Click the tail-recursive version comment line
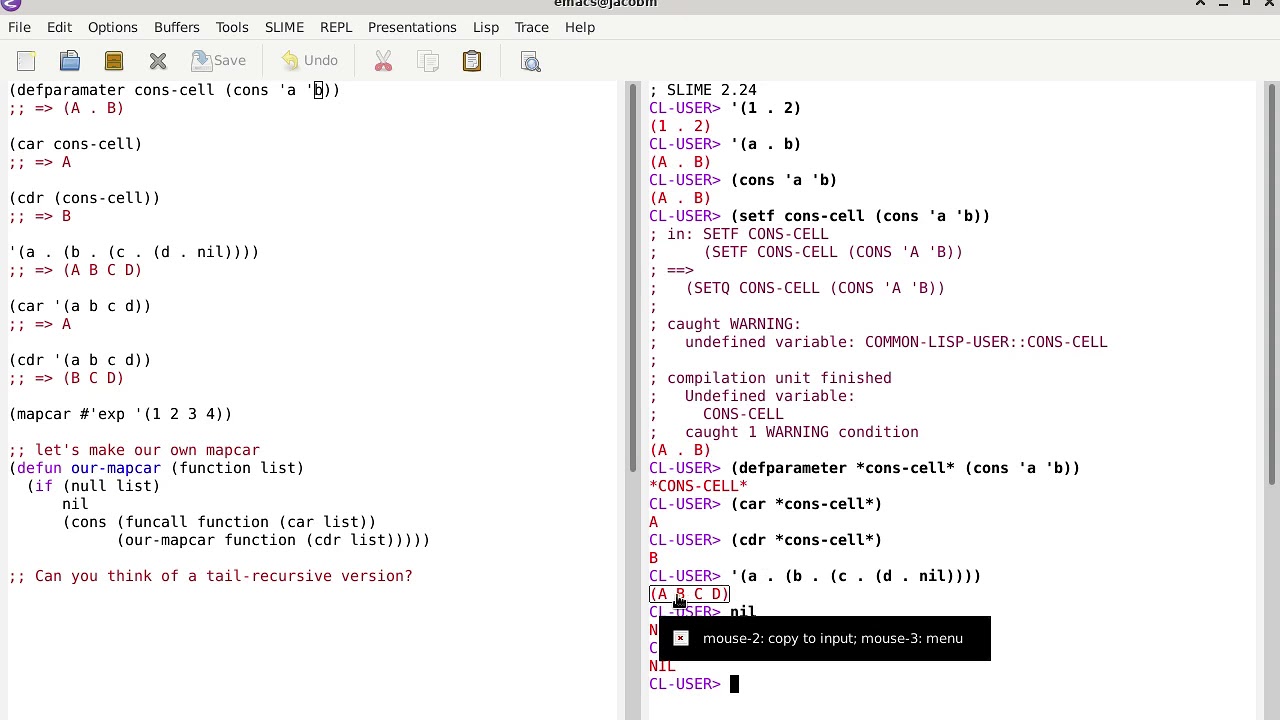The height and width of the screenshot is (720, 1280). [211, 576]
